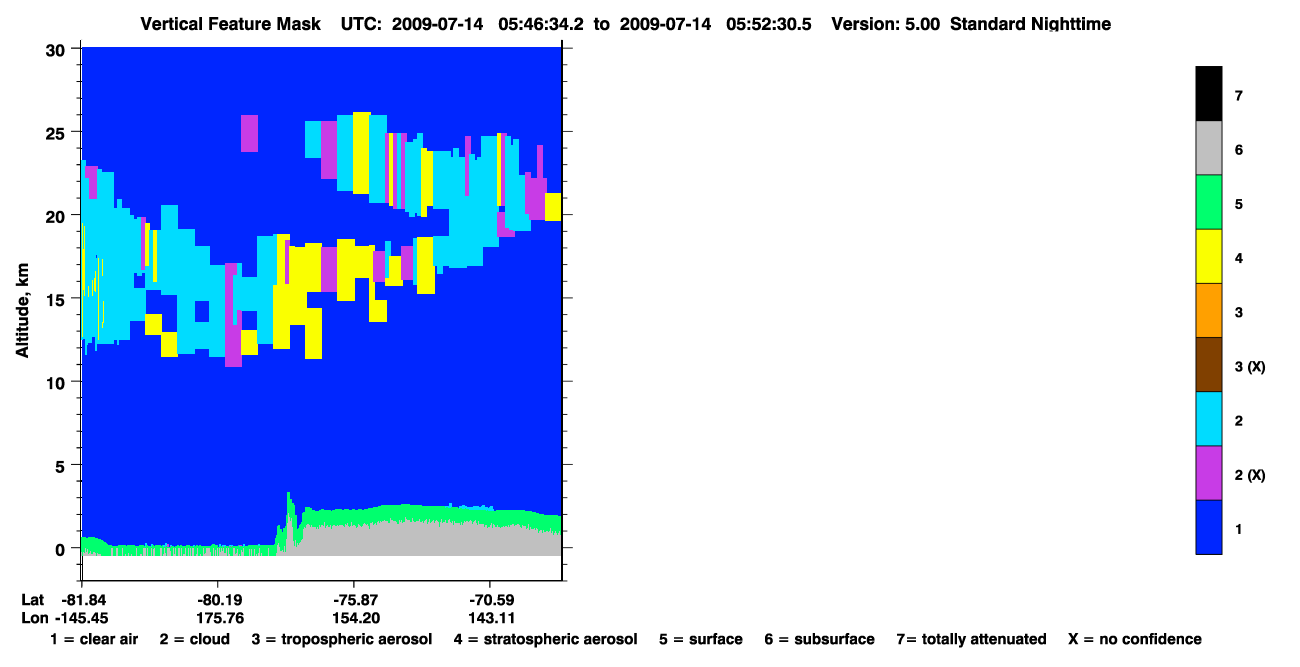Click the brown color bar segment labeled 3 (X)
This screenshot has height=667, width=1300.
click(x=1208, y=364)
